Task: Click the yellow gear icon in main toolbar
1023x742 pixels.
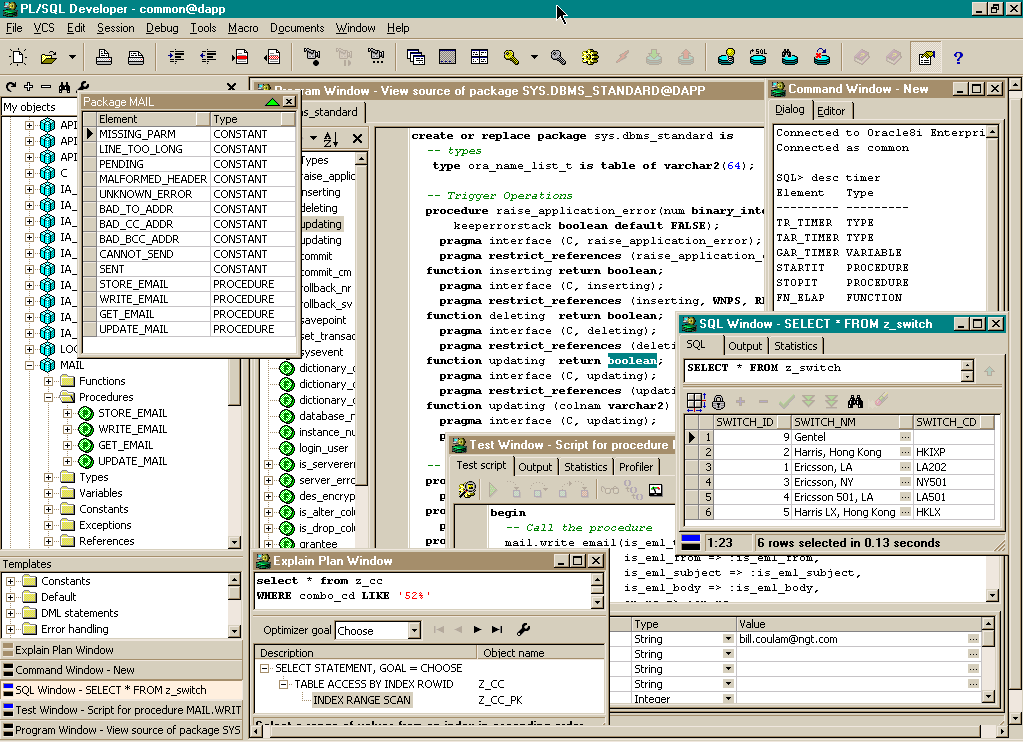Action: click(590, 57)
